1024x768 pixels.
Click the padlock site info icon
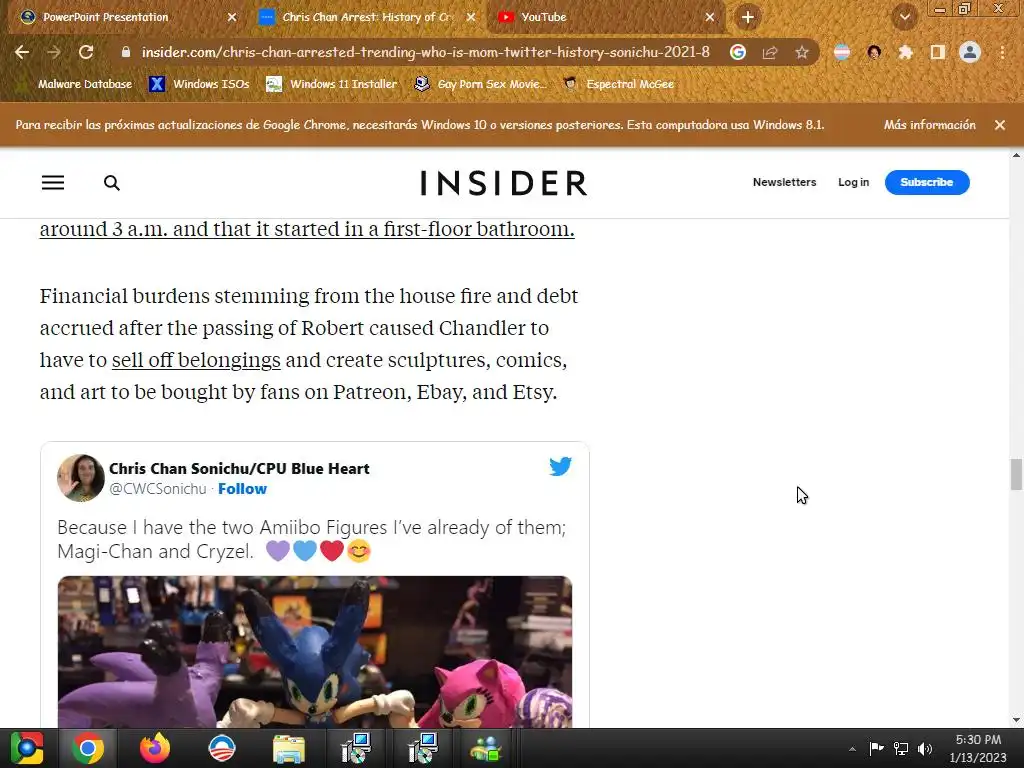[x=126, y=52]
